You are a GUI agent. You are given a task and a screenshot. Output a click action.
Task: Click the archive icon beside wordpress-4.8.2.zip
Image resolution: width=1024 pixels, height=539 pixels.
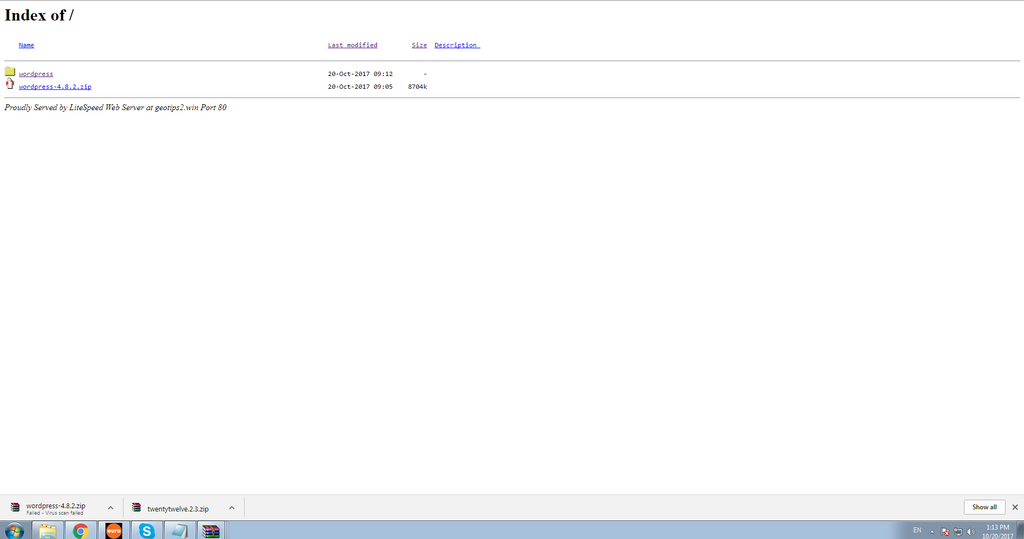[10, 84]
